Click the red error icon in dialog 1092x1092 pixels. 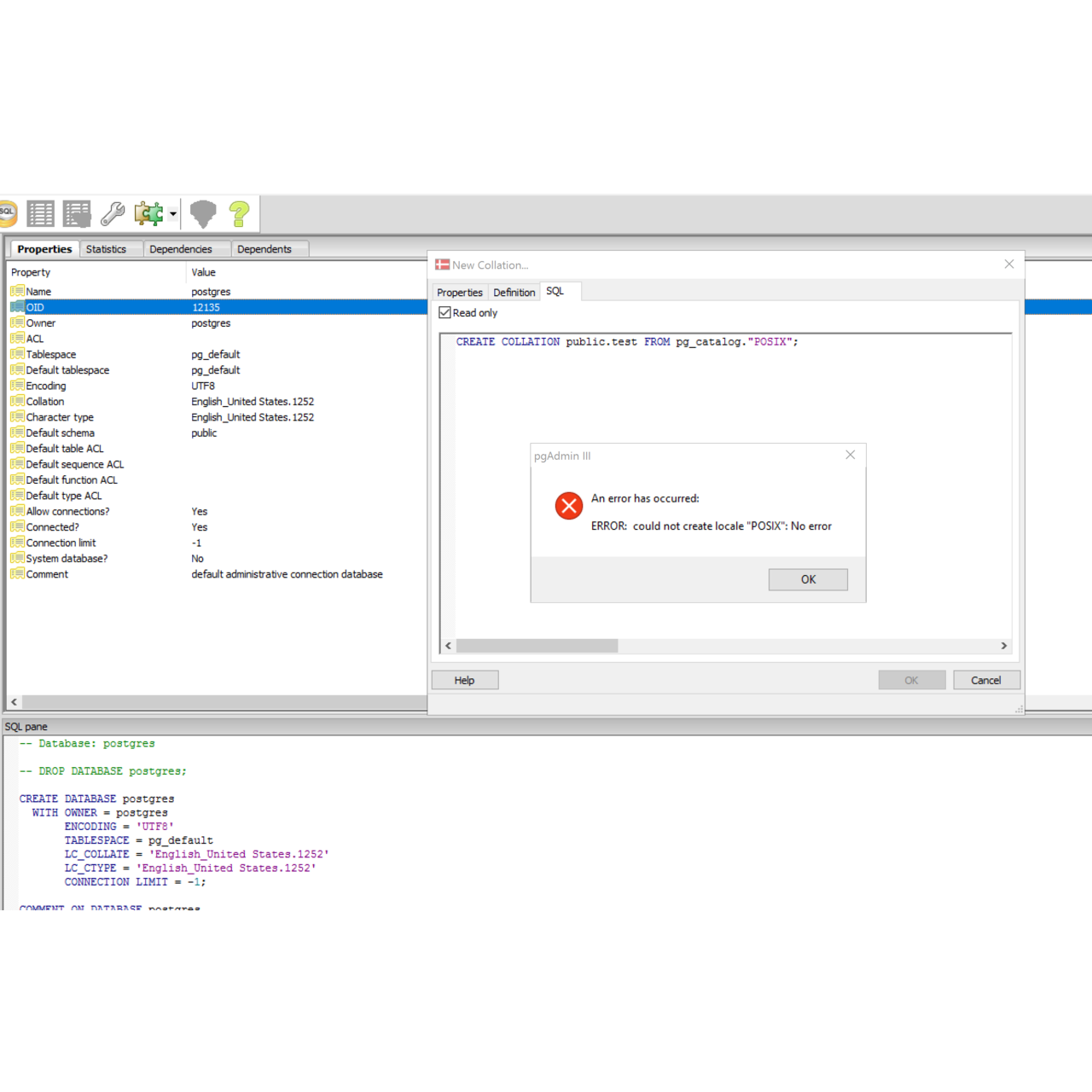coord(569,506)
